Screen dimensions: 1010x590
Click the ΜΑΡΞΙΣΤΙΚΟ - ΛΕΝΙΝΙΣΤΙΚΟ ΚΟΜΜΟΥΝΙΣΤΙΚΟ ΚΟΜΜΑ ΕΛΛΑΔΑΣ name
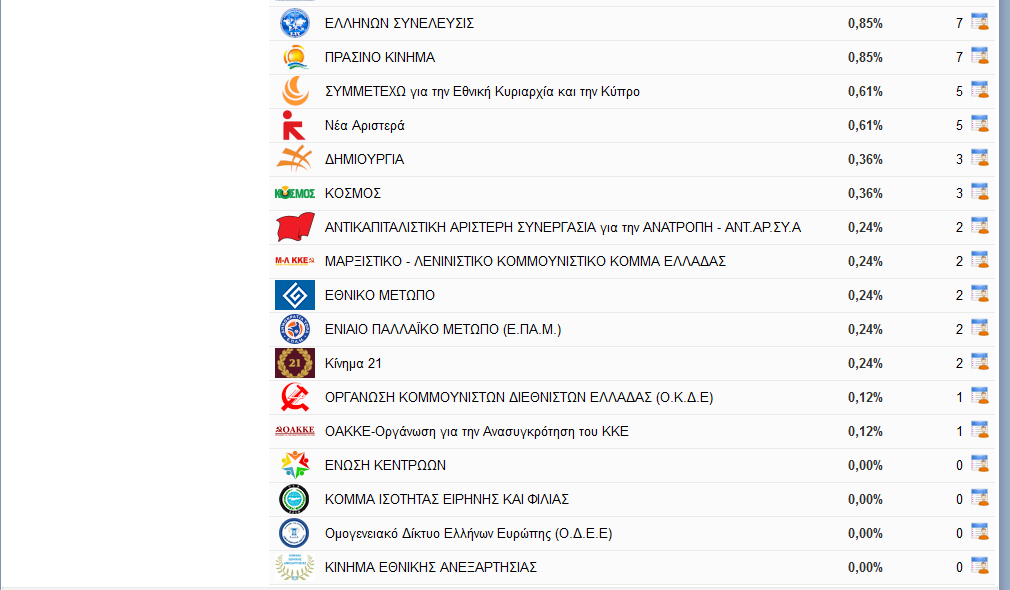coord(525,261)
